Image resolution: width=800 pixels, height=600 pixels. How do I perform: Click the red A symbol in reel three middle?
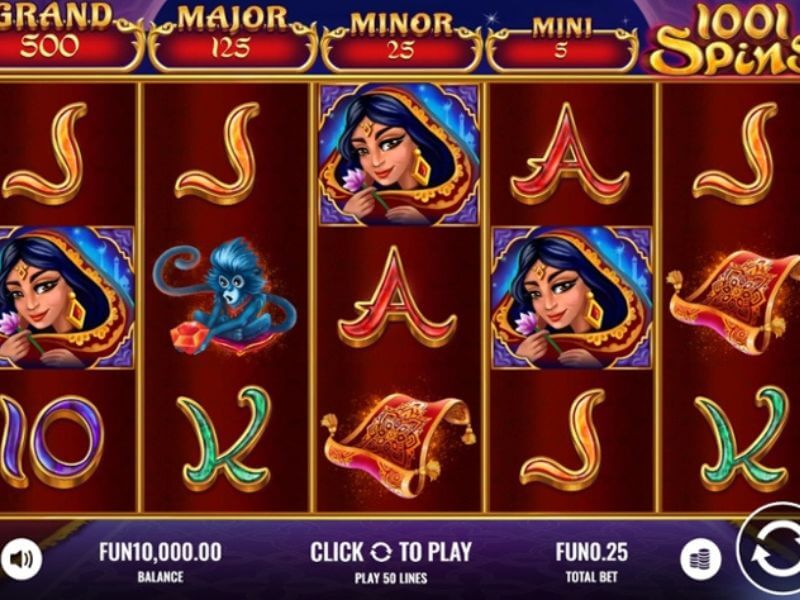point(397,296)
